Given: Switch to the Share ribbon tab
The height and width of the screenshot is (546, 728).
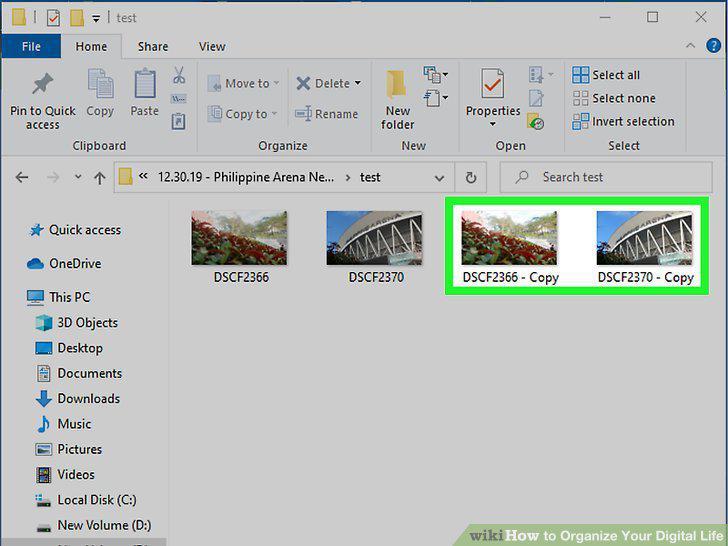Looking at the screenshot, I should click(x=153, y=46).
